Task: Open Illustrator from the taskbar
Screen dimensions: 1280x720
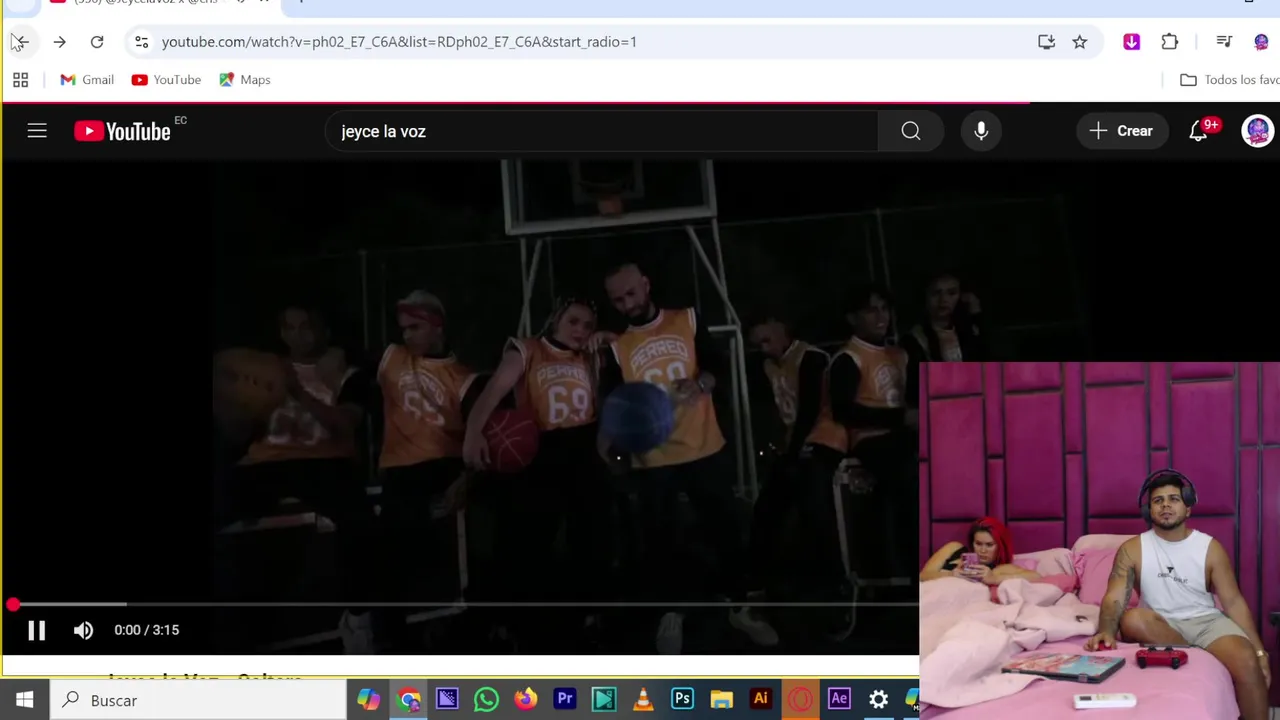Action: pos(761,700)
